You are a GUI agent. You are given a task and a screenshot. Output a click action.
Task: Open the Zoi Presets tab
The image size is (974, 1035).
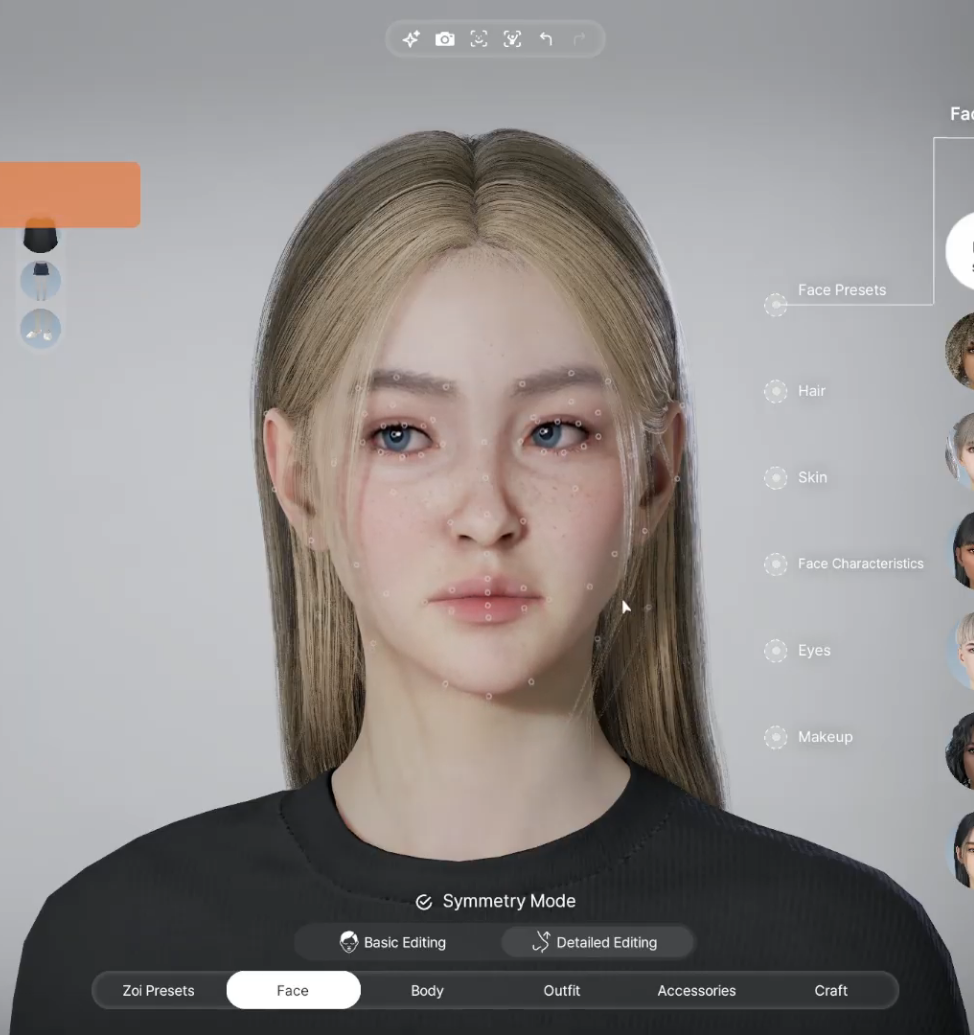[x=158, y=990]
